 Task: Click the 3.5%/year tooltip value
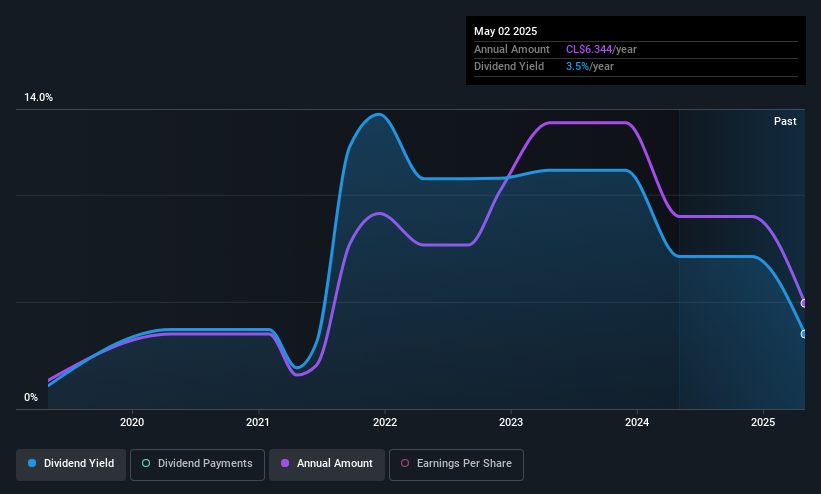point(590,67)
